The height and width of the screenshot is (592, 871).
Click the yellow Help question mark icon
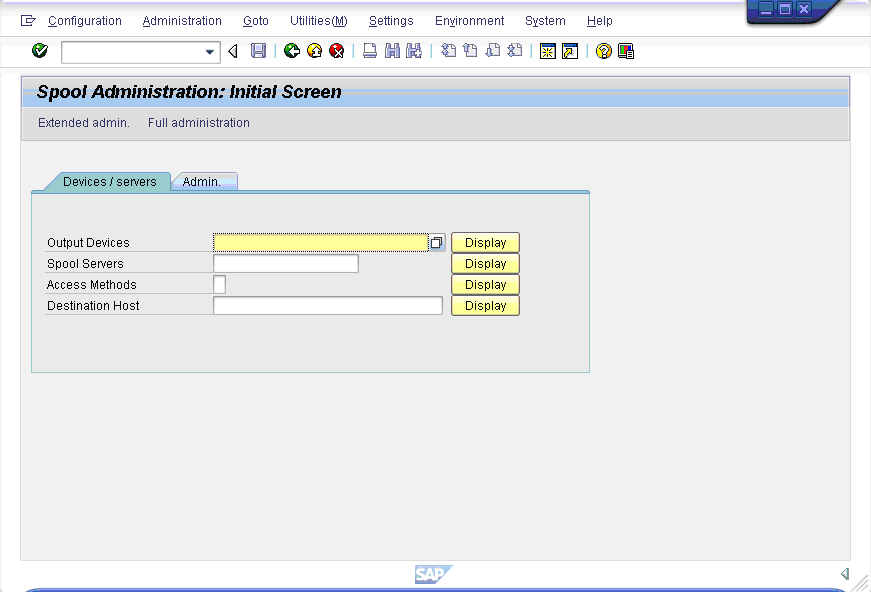603,51
